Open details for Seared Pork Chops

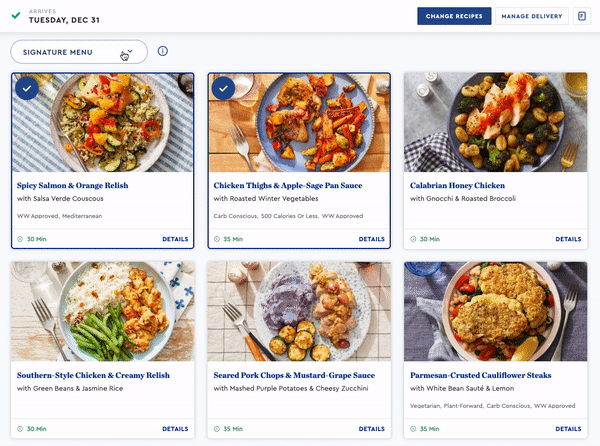[372, 429]
